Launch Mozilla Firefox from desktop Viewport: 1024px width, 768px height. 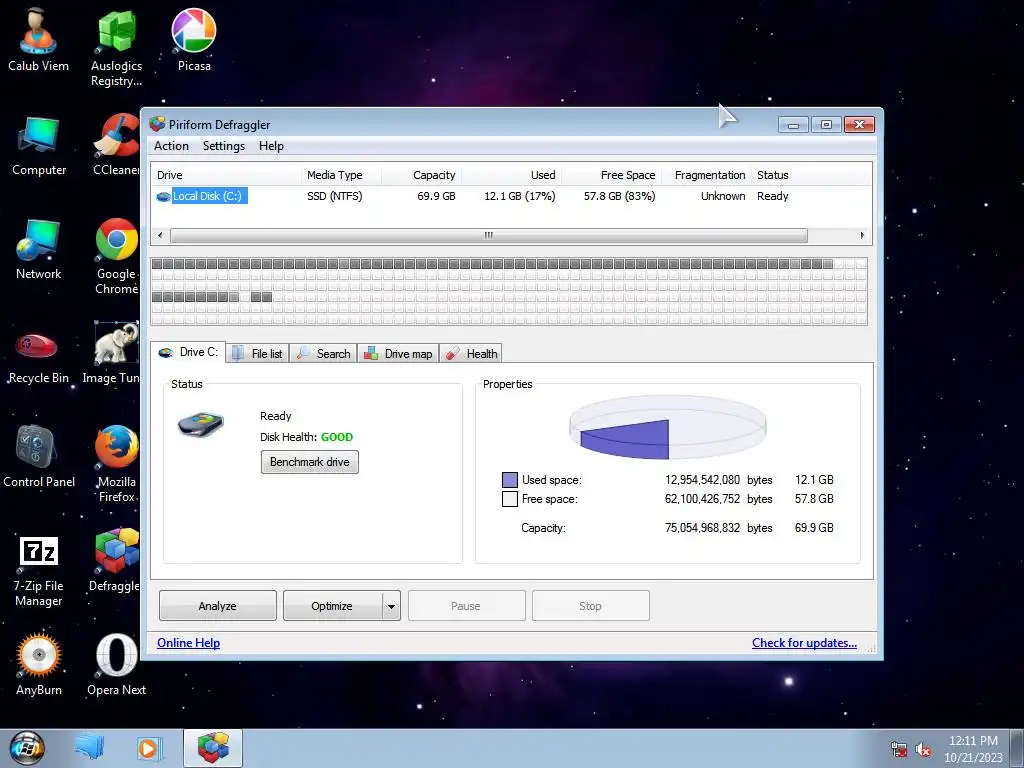[x=116, y=464]
